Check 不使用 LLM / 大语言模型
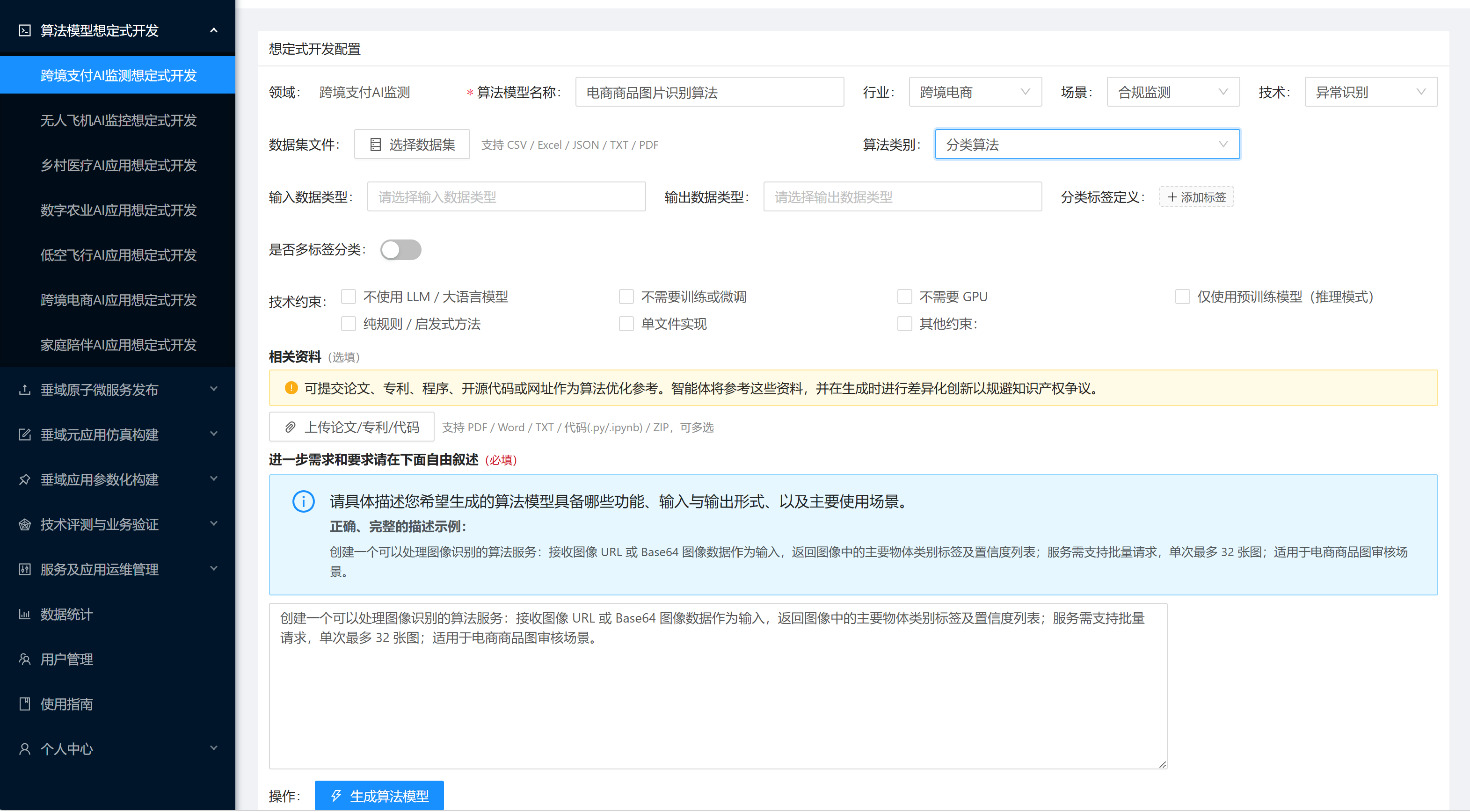1470x812 pixels. [x=349, y=297]
